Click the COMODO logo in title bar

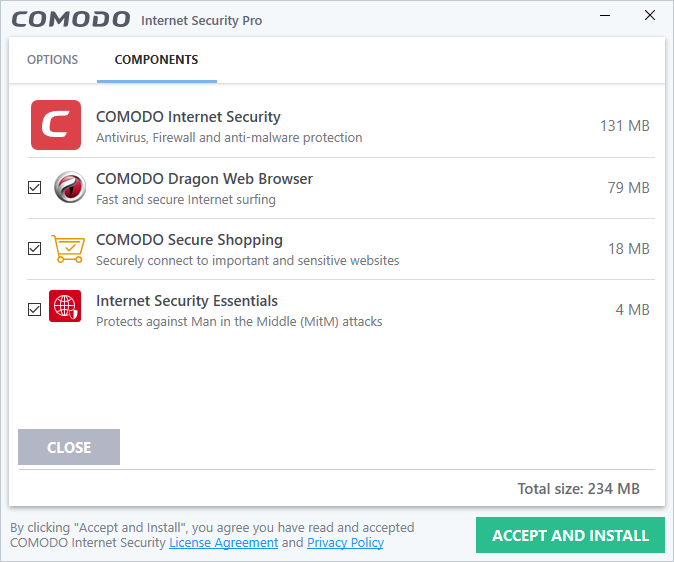[71, 20]
